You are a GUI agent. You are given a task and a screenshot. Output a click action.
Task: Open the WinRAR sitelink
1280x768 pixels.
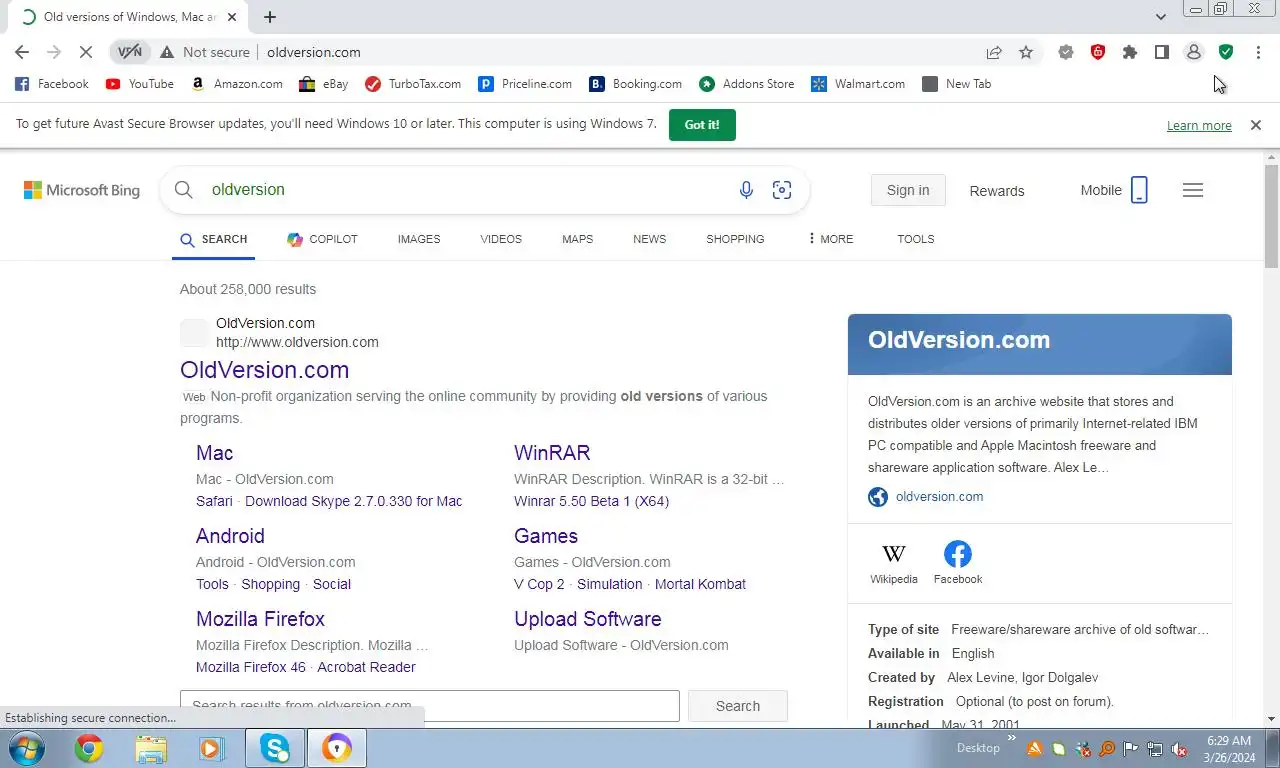pyautogui.click(x=552, y=453)
